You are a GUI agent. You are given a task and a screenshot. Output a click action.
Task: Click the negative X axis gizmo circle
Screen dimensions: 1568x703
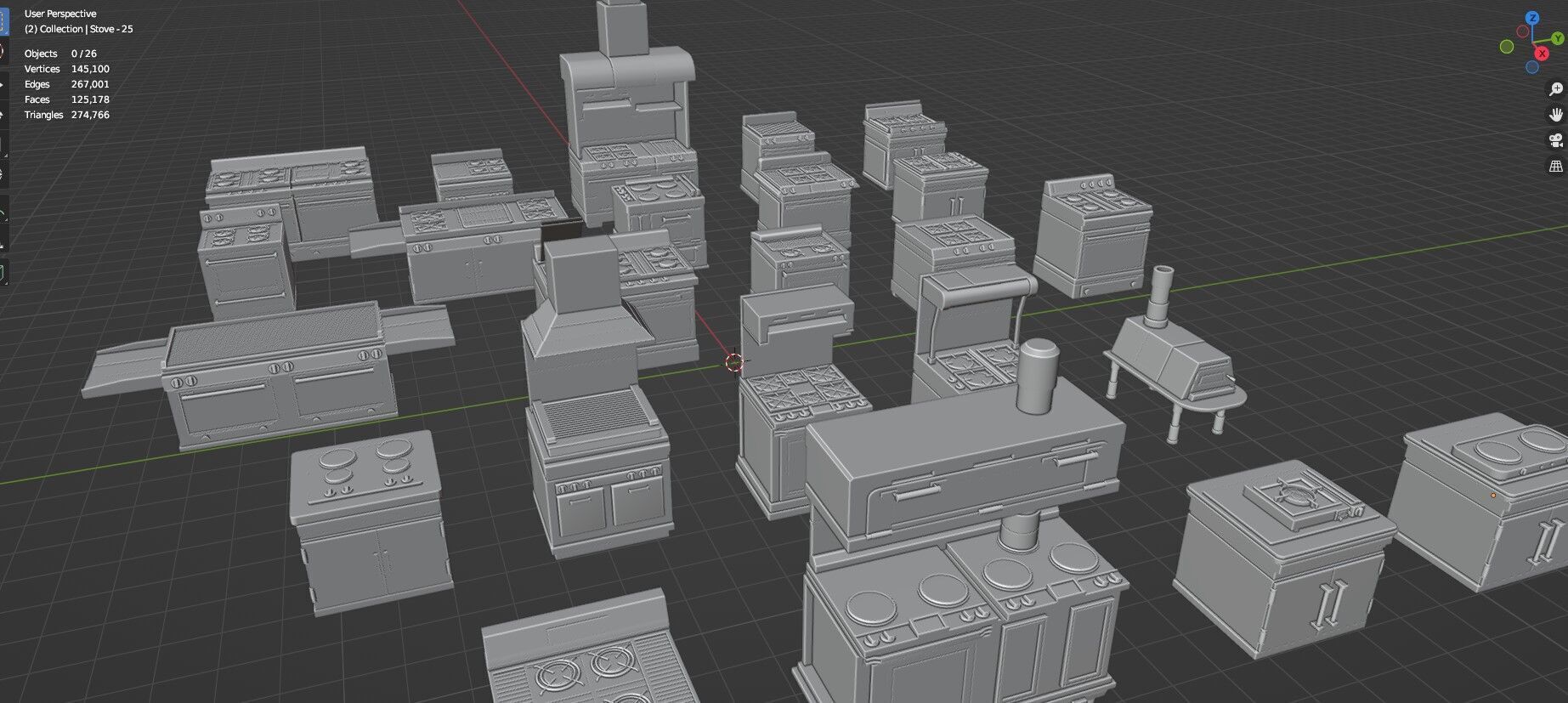tap(1521, 32)
